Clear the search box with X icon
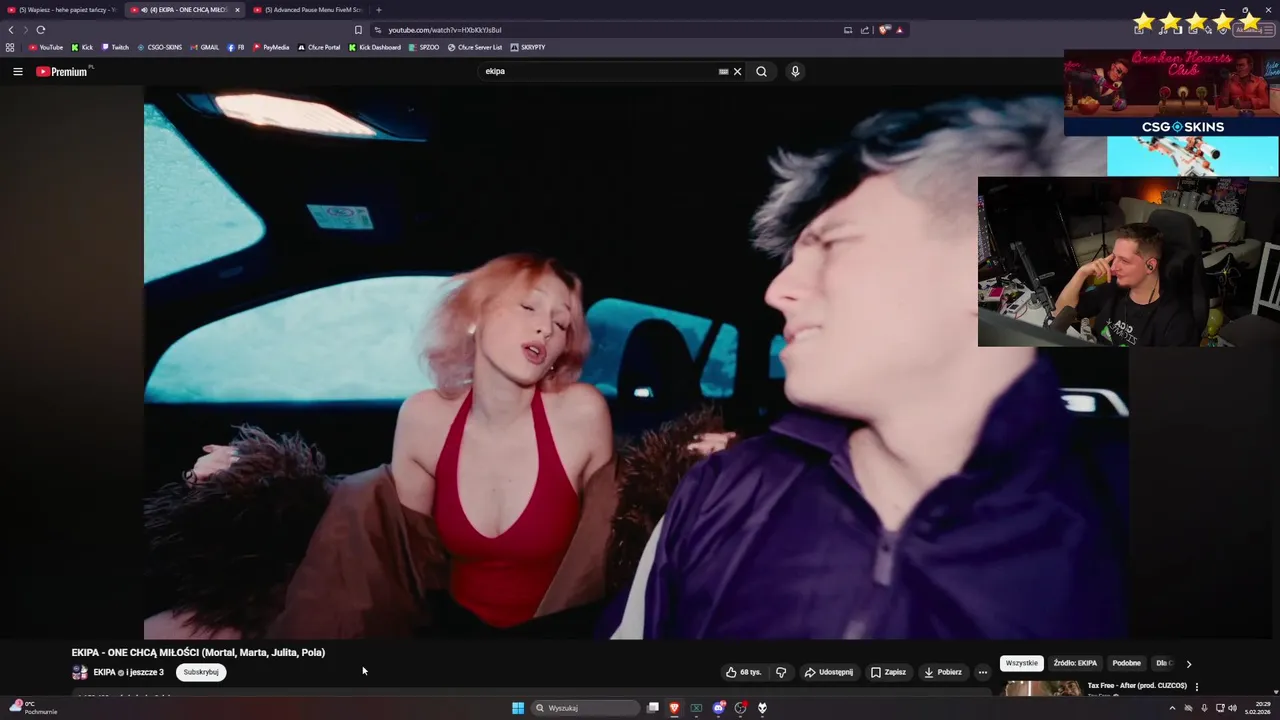 coord(737,71)
